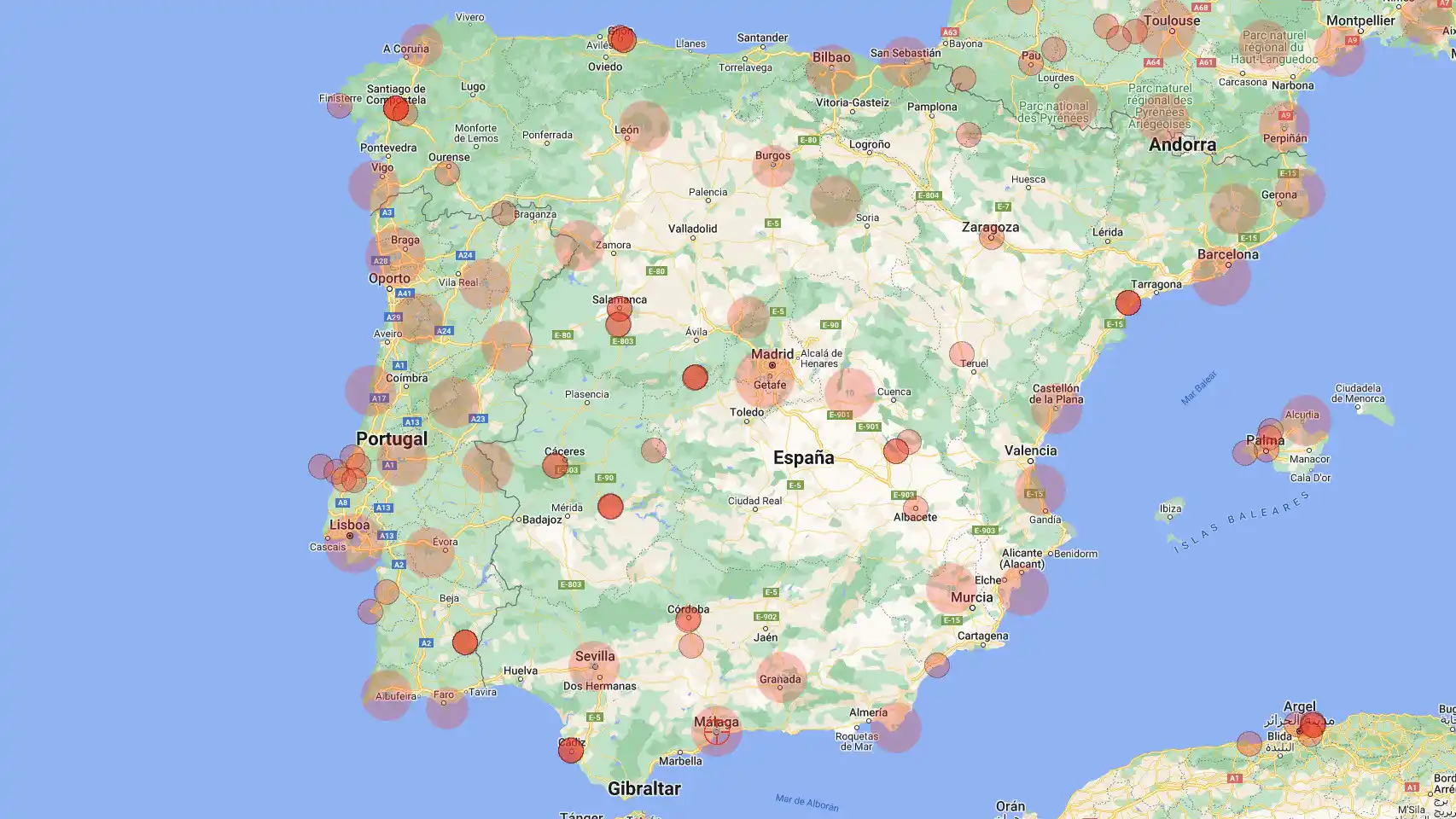Click the circle marker on Granada
This screenshot has height=819, width=1456.
coord(781,677)
